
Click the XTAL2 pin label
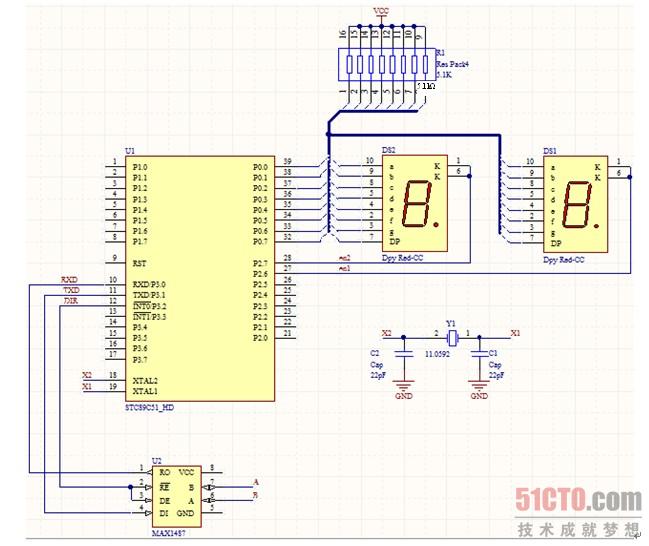tap(145, 381)
